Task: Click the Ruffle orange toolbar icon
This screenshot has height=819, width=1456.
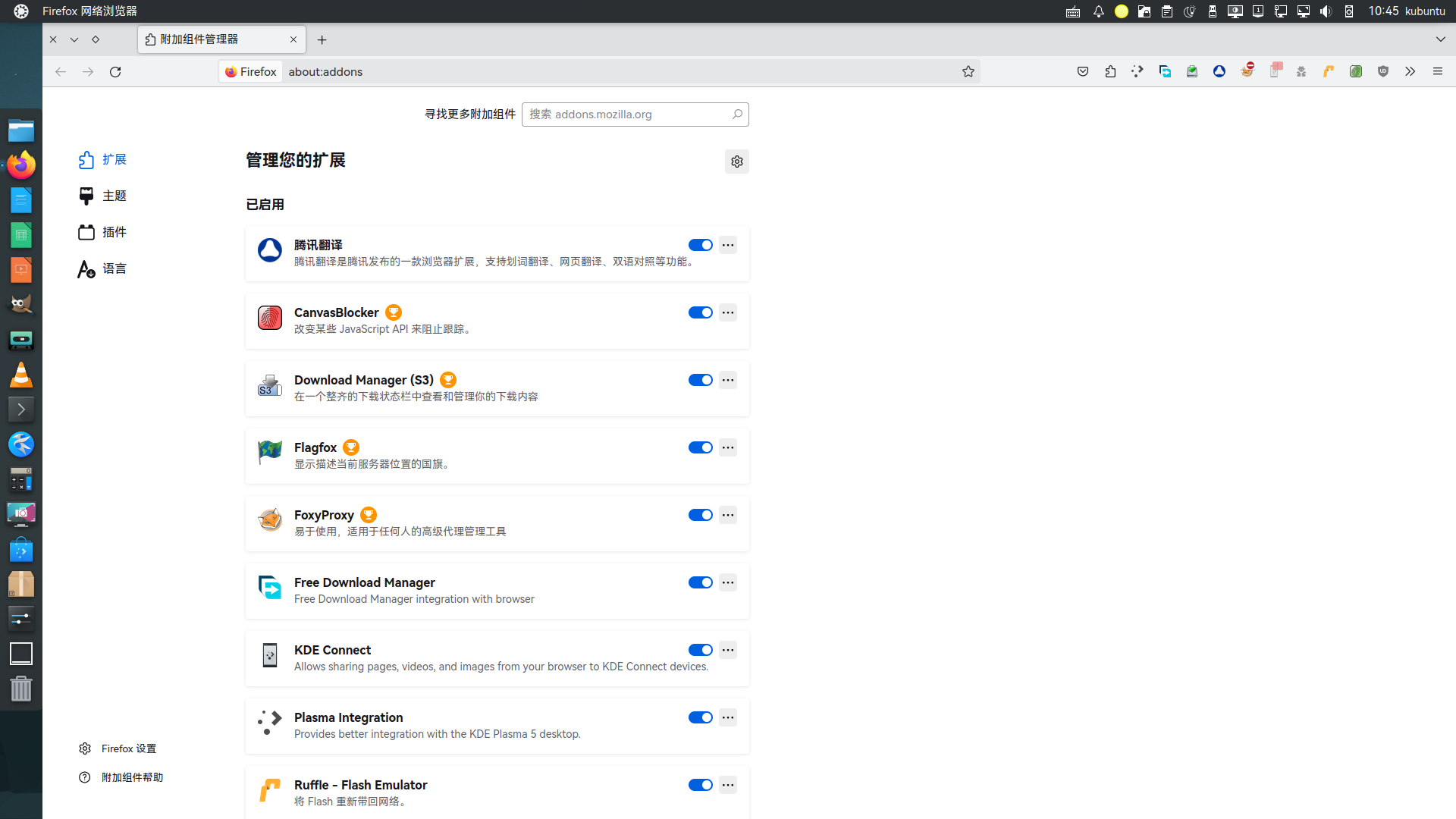Action: tap(1329, 71)
